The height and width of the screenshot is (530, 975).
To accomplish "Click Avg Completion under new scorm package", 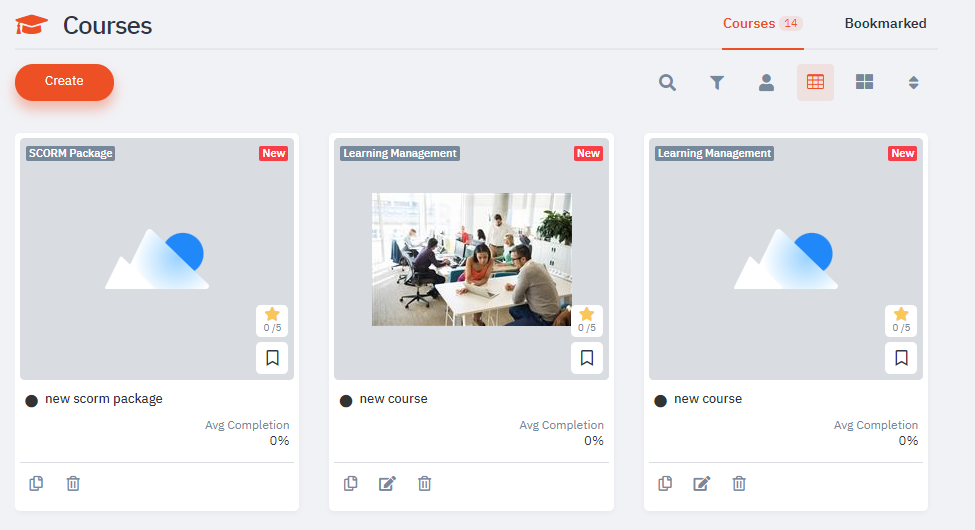I will 247,425.
